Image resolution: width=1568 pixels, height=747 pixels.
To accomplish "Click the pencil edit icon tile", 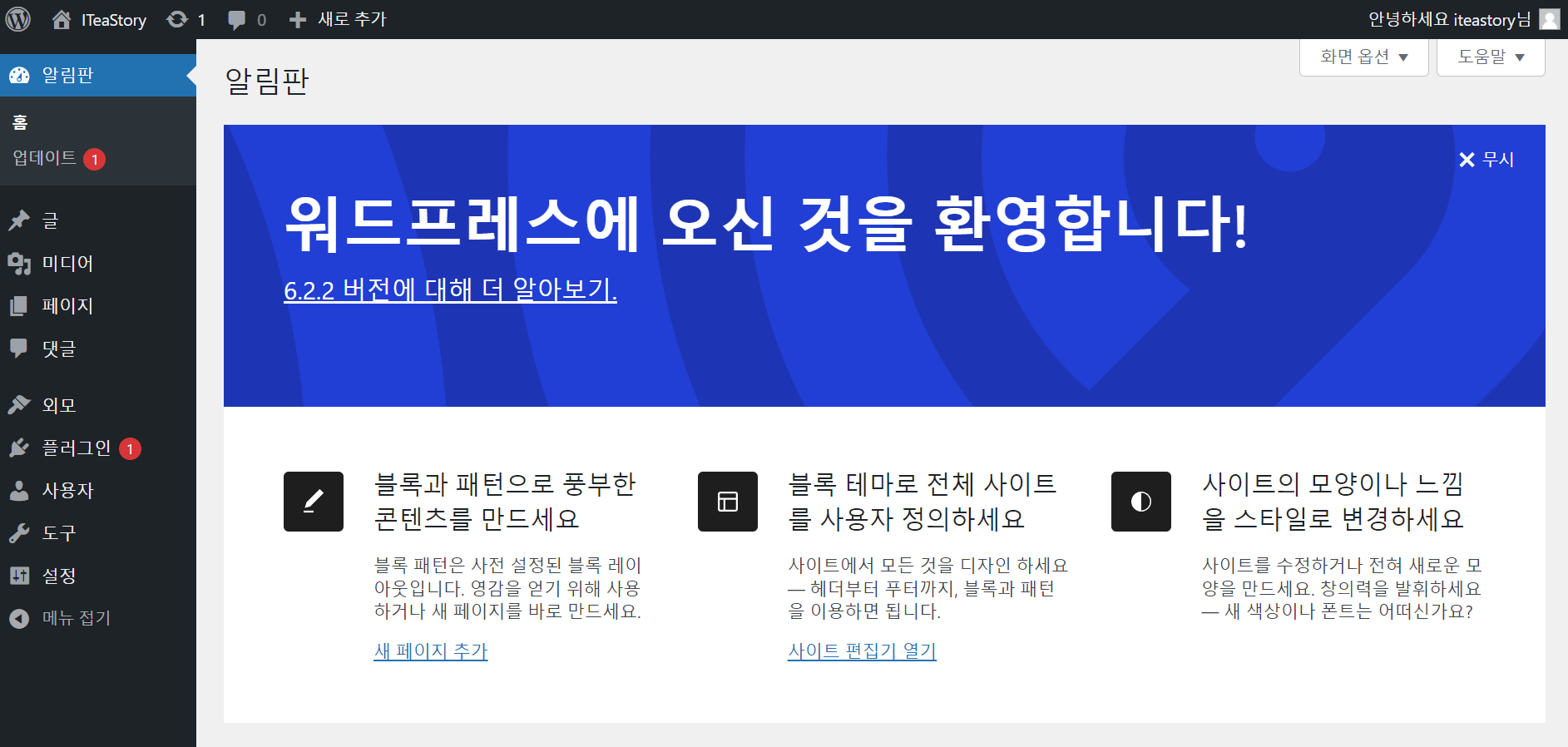I will coord(314,502).
